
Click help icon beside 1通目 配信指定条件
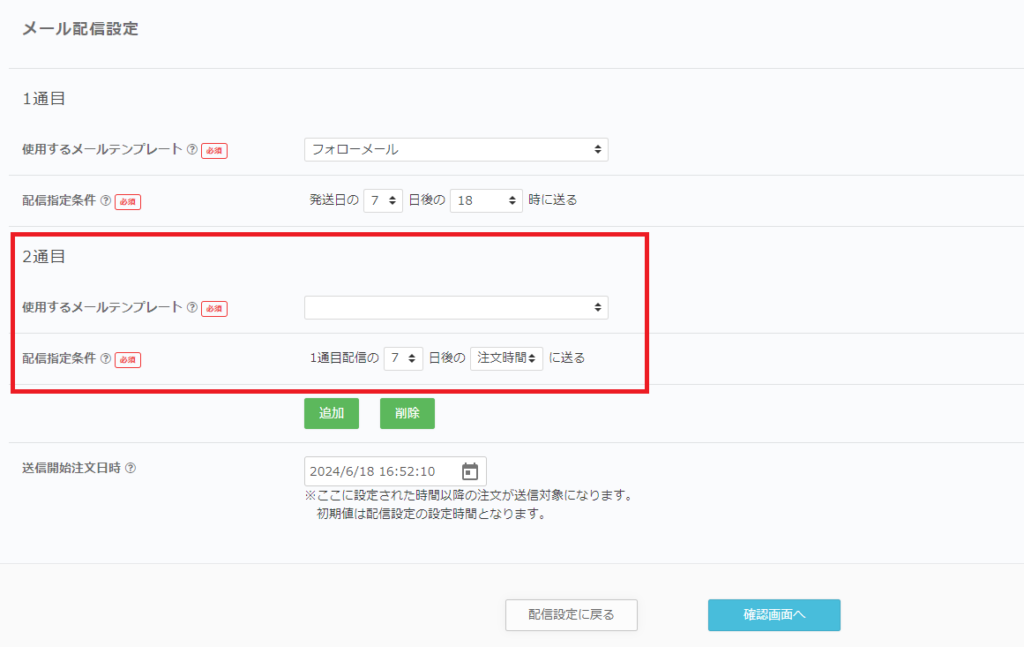[105, 200]
